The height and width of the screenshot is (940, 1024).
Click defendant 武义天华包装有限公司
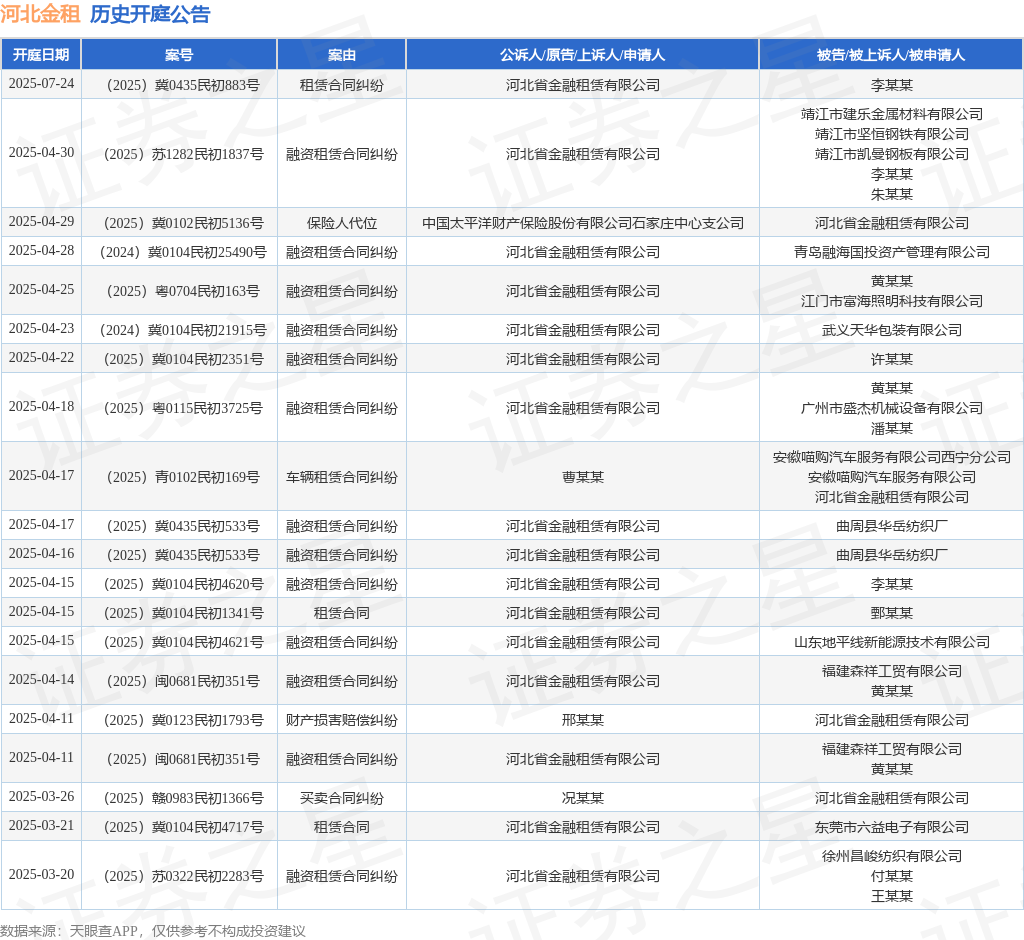[891, 331]
